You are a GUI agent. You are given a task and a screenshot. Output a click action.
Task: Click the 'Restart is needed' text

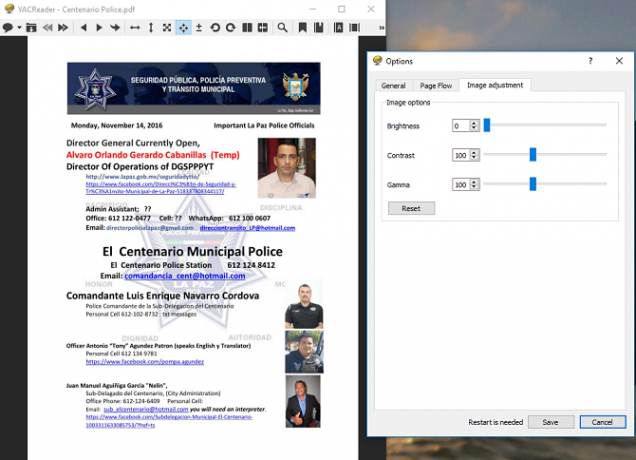pos(496,422)
